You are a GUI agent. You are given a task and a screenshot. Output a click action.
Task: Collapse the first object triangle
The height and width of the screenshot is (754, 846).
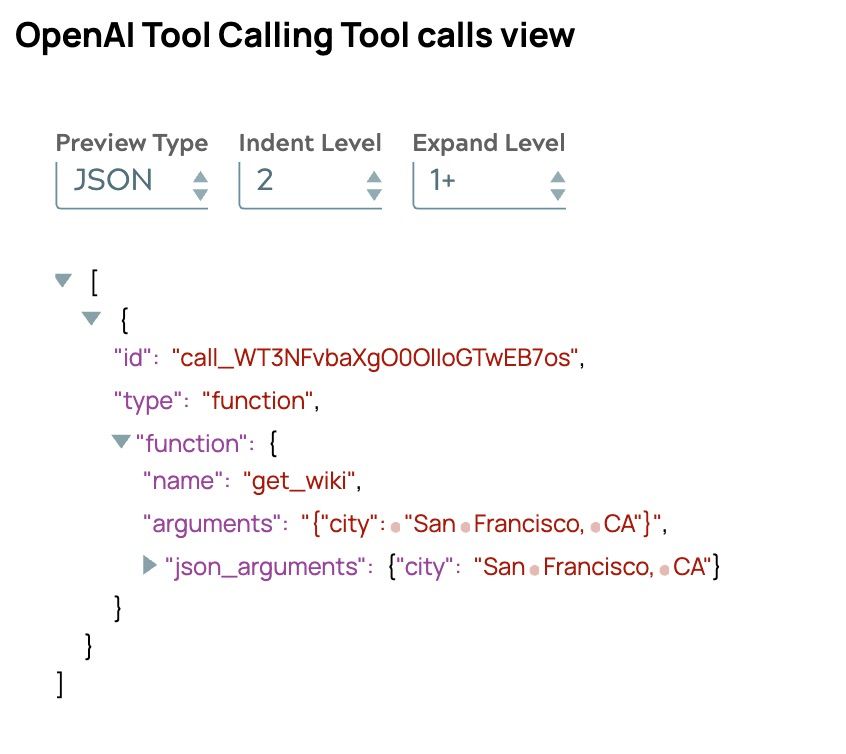pyautogui.click(x=92, y=319)
